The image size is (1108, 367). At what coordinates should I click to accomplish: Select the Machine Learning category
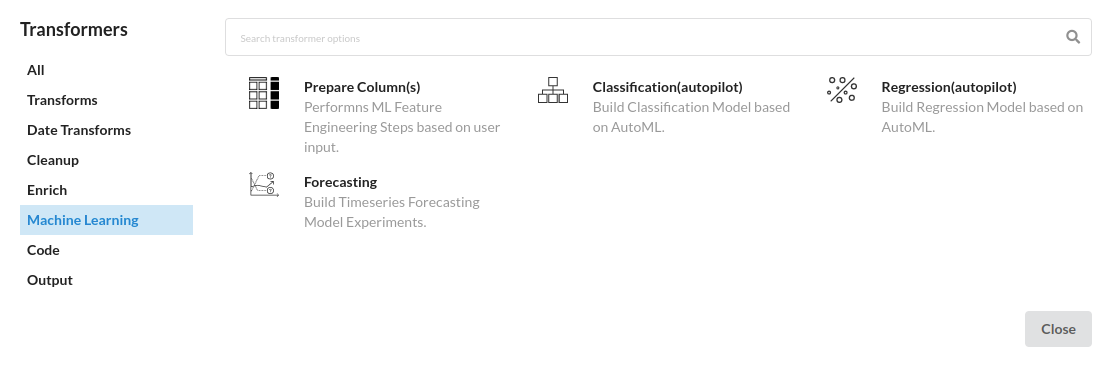[x=106, y=220]
